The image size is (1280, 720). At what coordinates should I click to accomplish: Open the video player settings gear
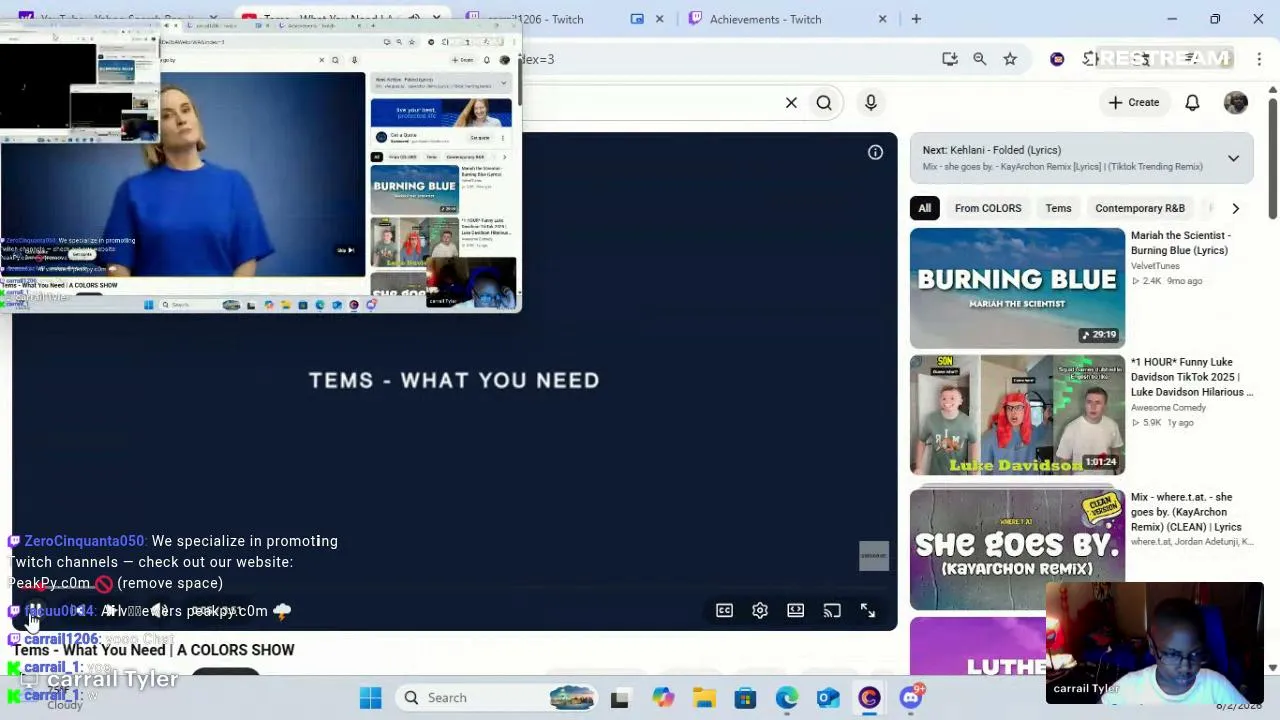[760, 610]
